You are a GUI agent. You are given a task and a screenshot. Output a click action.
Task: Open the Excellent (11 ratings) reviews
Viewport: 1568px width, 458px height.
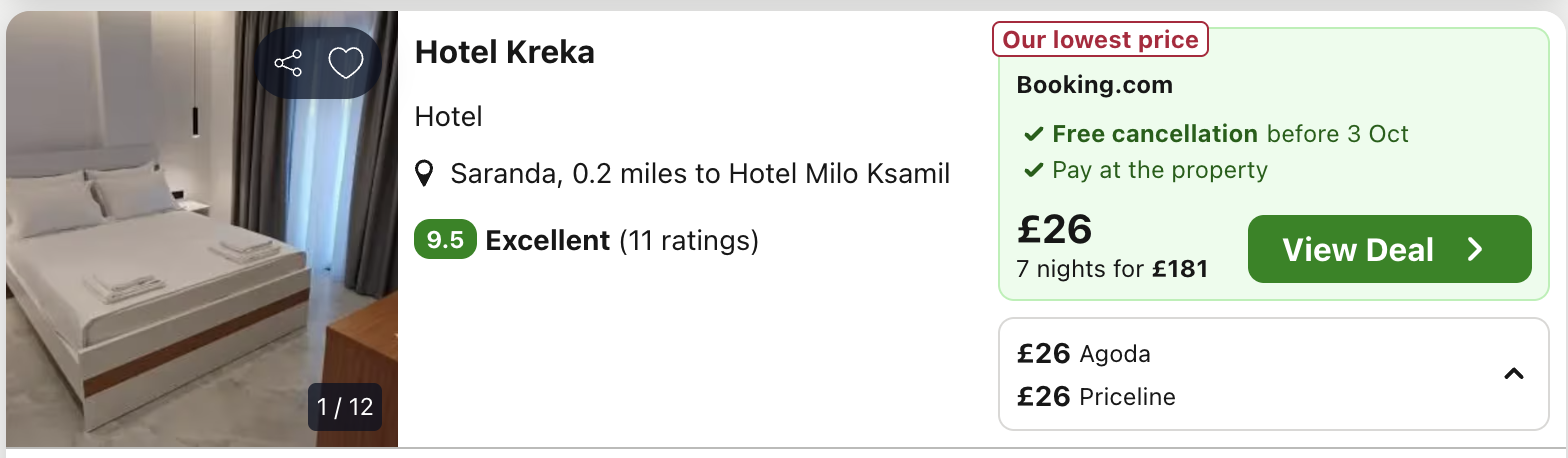tap(622, 240)
